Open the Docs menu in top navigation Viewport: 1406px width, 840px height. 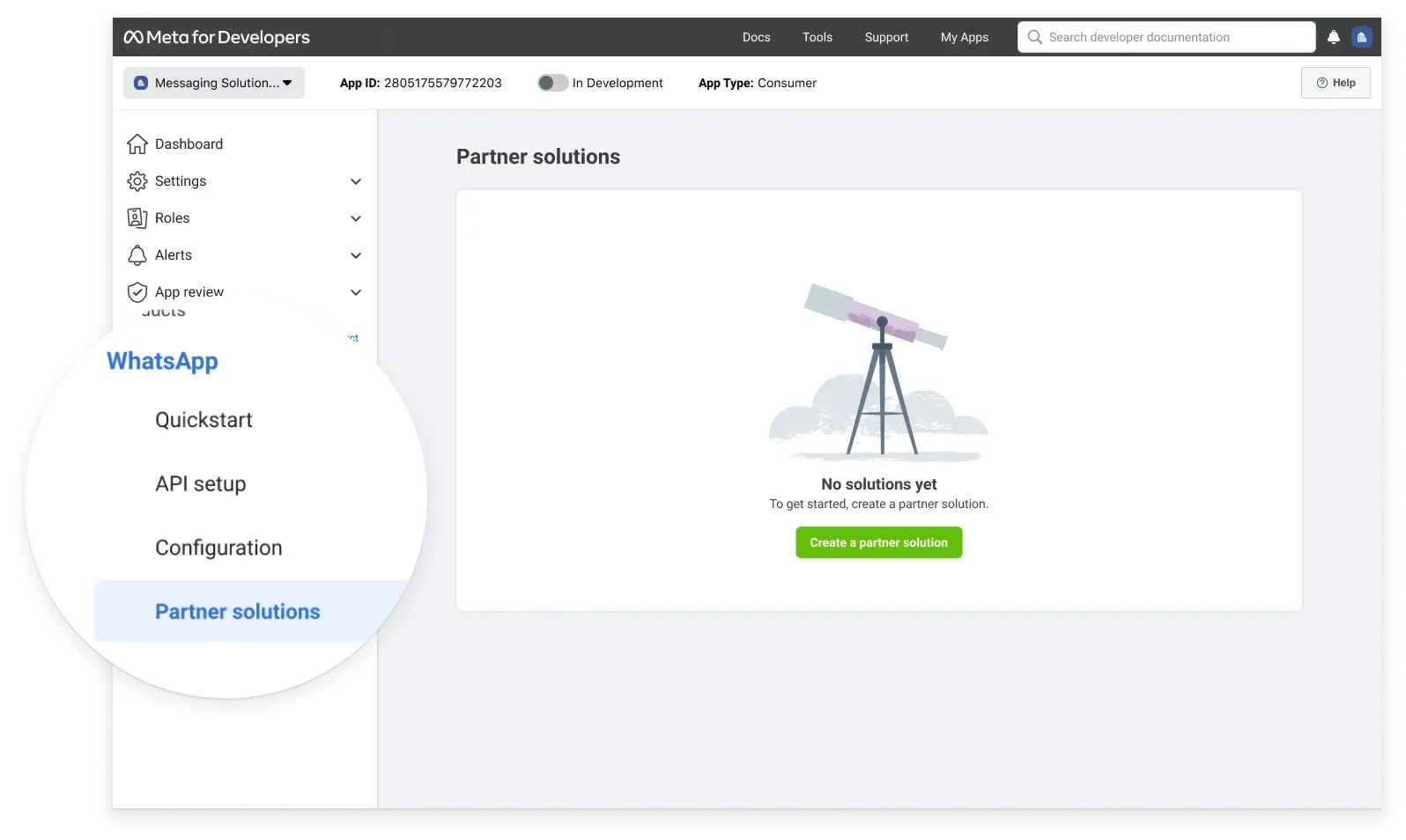coord(756,37)
